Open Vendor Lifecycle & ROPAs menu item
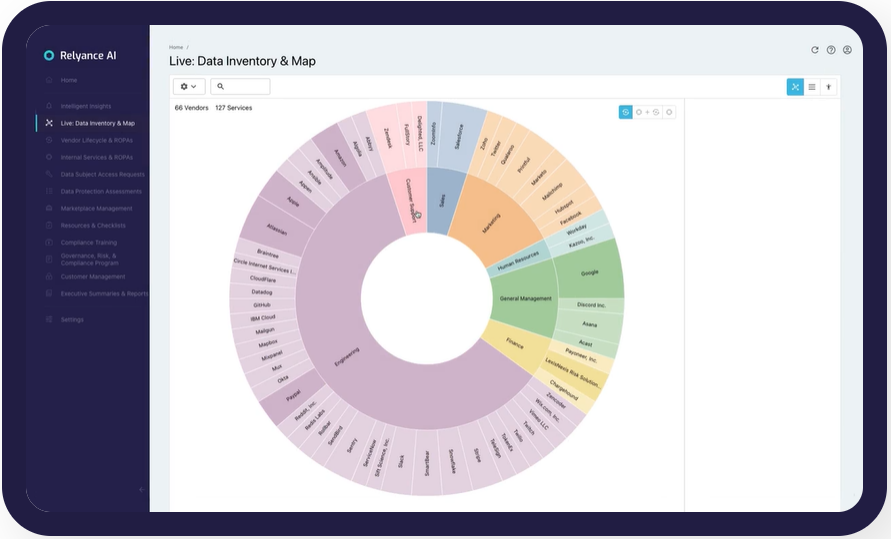The height and width of the screenshot is (539, 891). click(x=96, y=141)
